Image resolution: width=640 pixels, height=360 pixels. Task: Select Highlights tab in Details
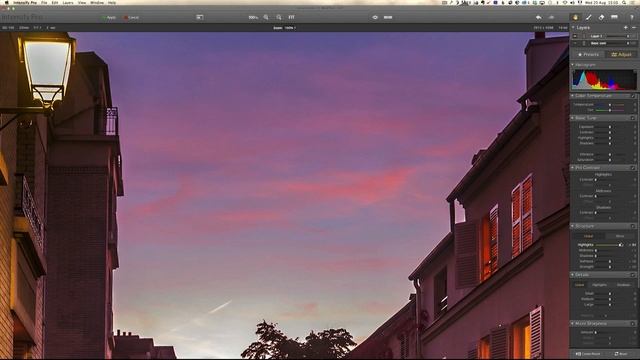[600, 285]
